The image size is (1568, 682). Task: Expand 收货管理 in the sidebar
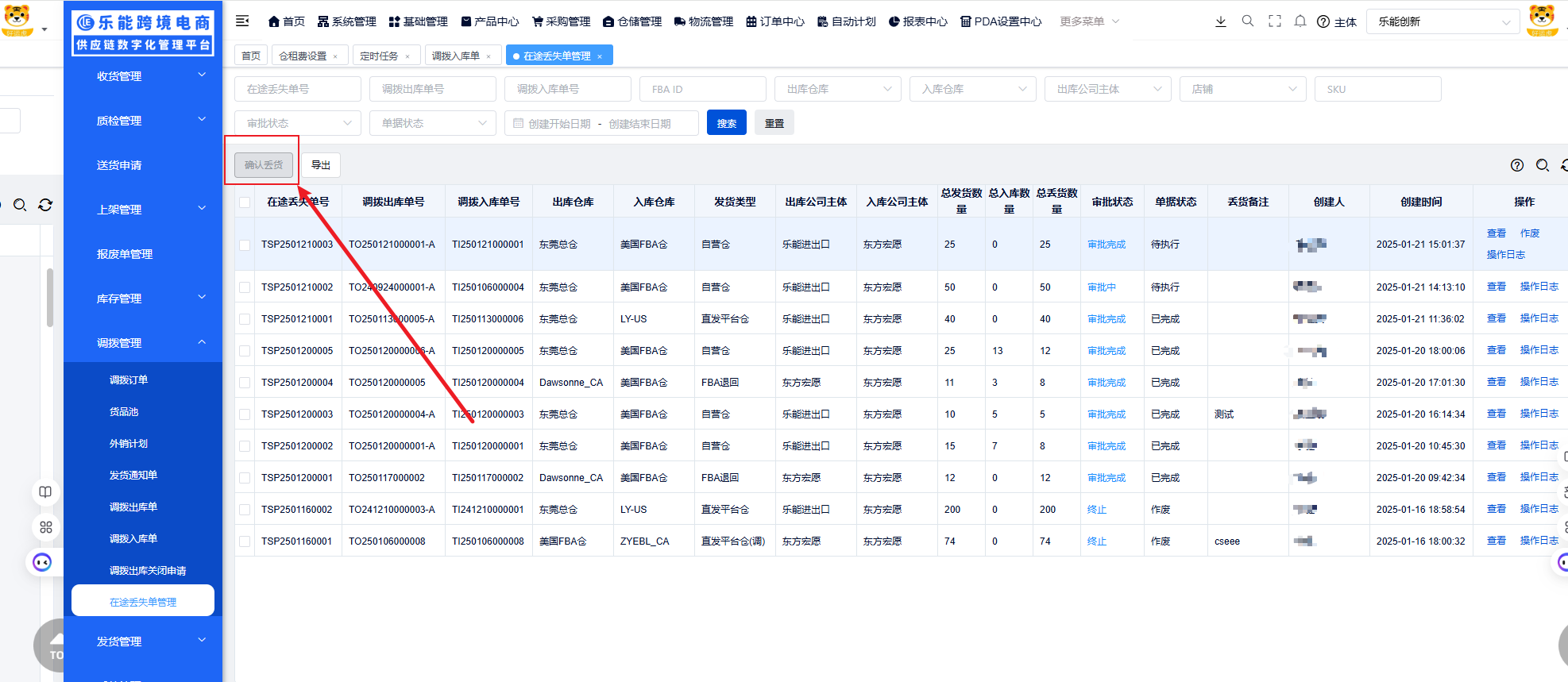coord(143,76)
